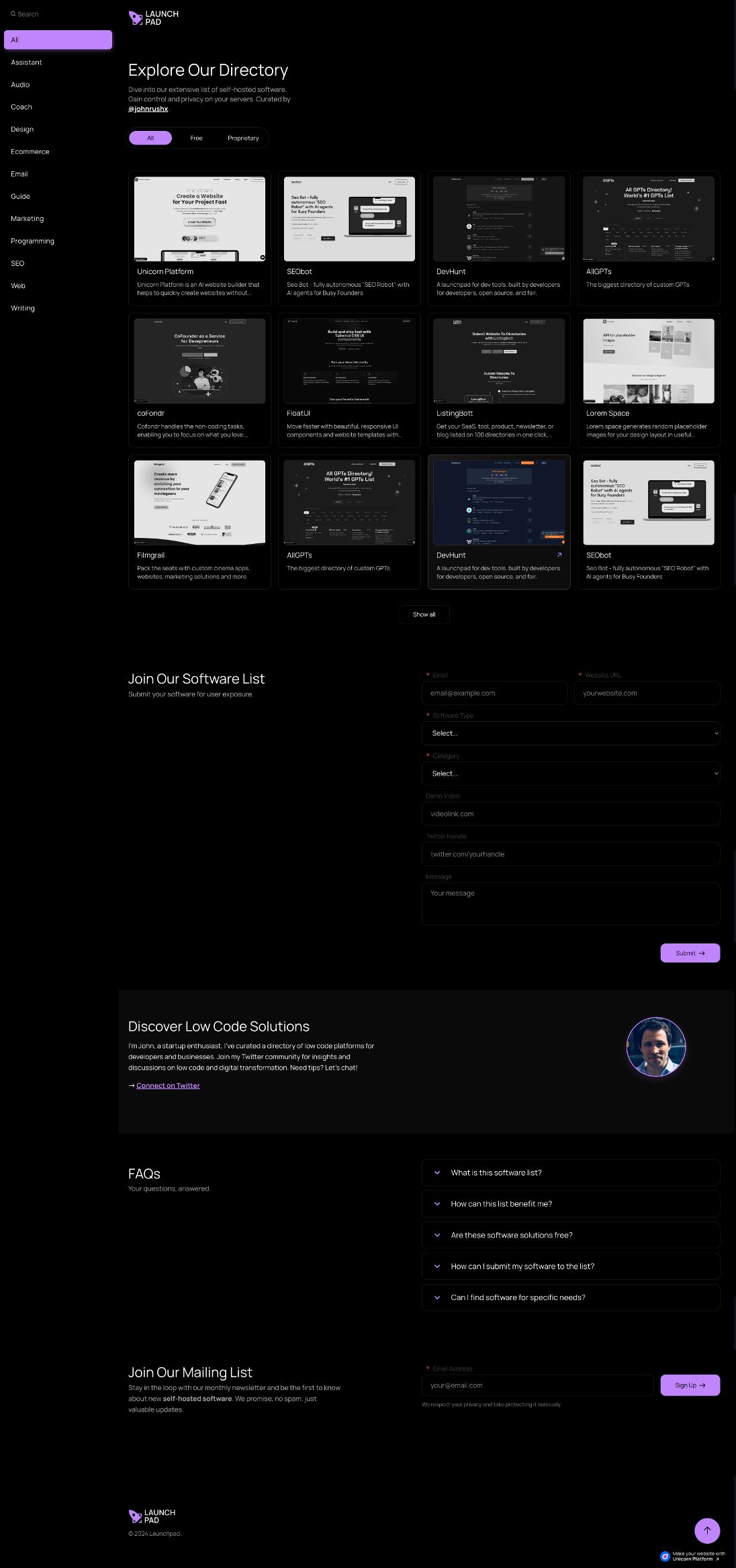Expand "How can I submit my software" FAQ
Image resolution: width=736 pixels, height=1568 pixels.
tap(571, 1266)
